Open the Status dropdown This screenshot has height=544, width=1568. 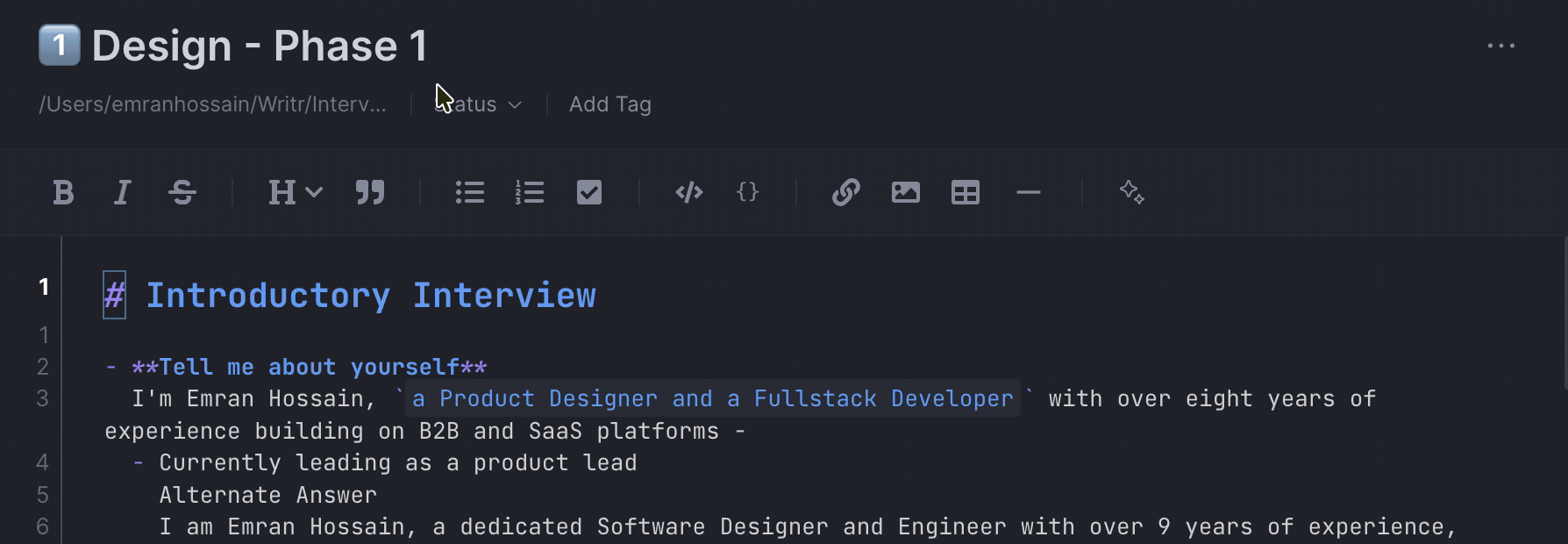tap(479, 104)
